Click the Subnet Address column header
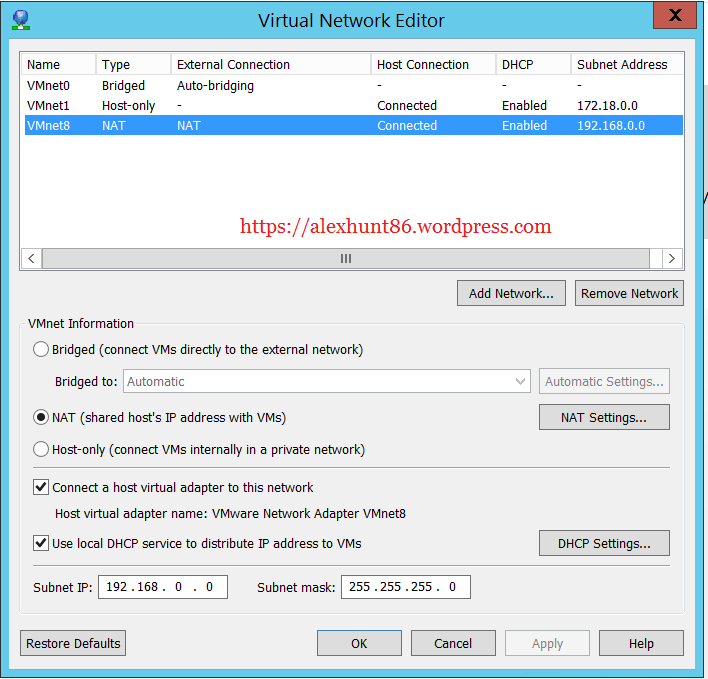708x679 pixels. [x=628, y=65]
